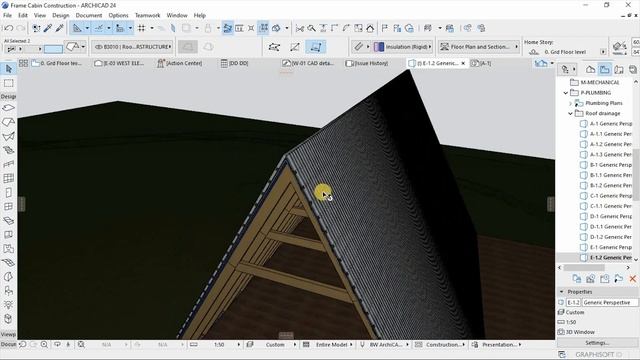640x360 pixels.
Task: Open the Insulation (Rigid) building material dropdown
Action: click(403, 47)
